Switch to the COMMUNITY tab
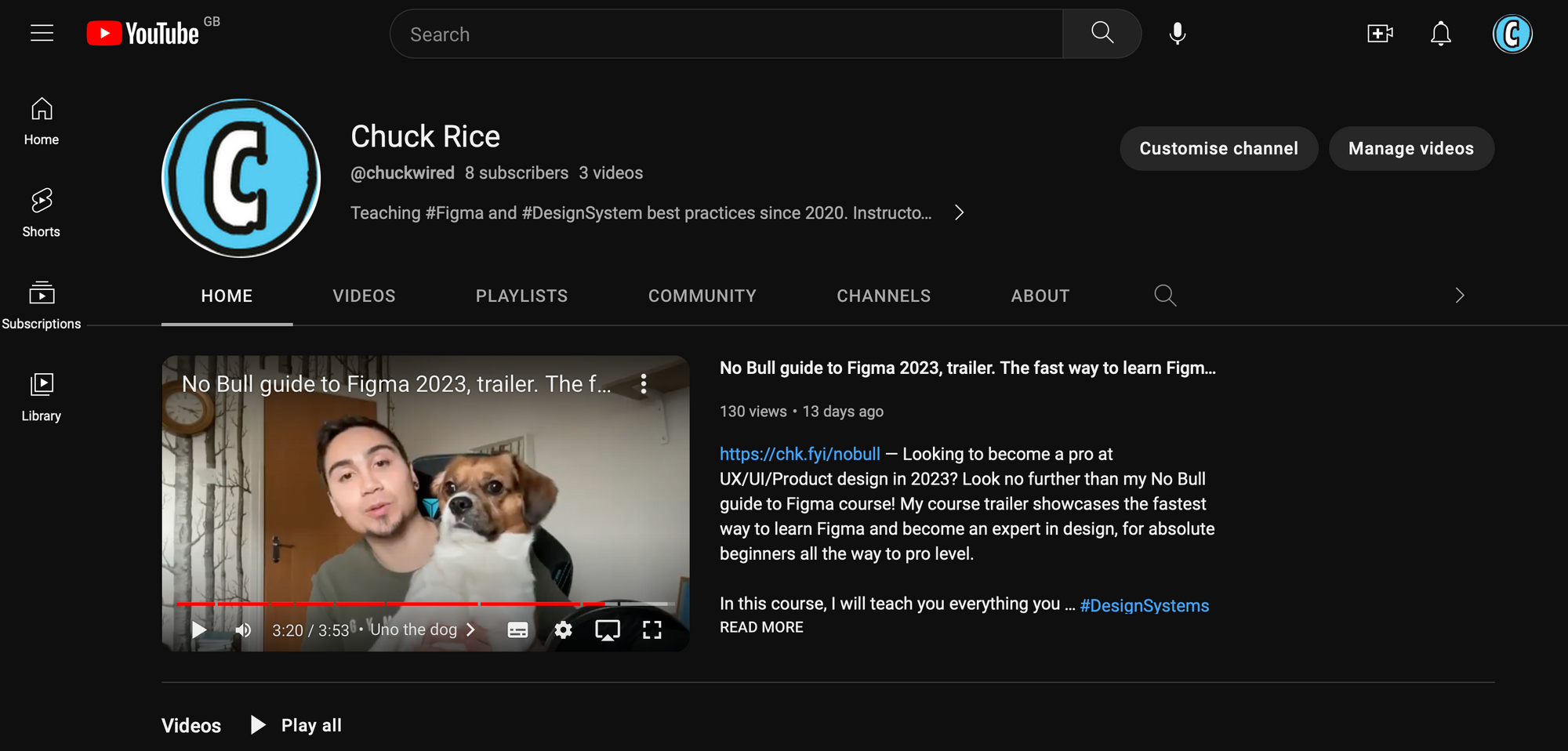Image resolution: width=1568 pixels, height=751 pixels. pos(702,296)
